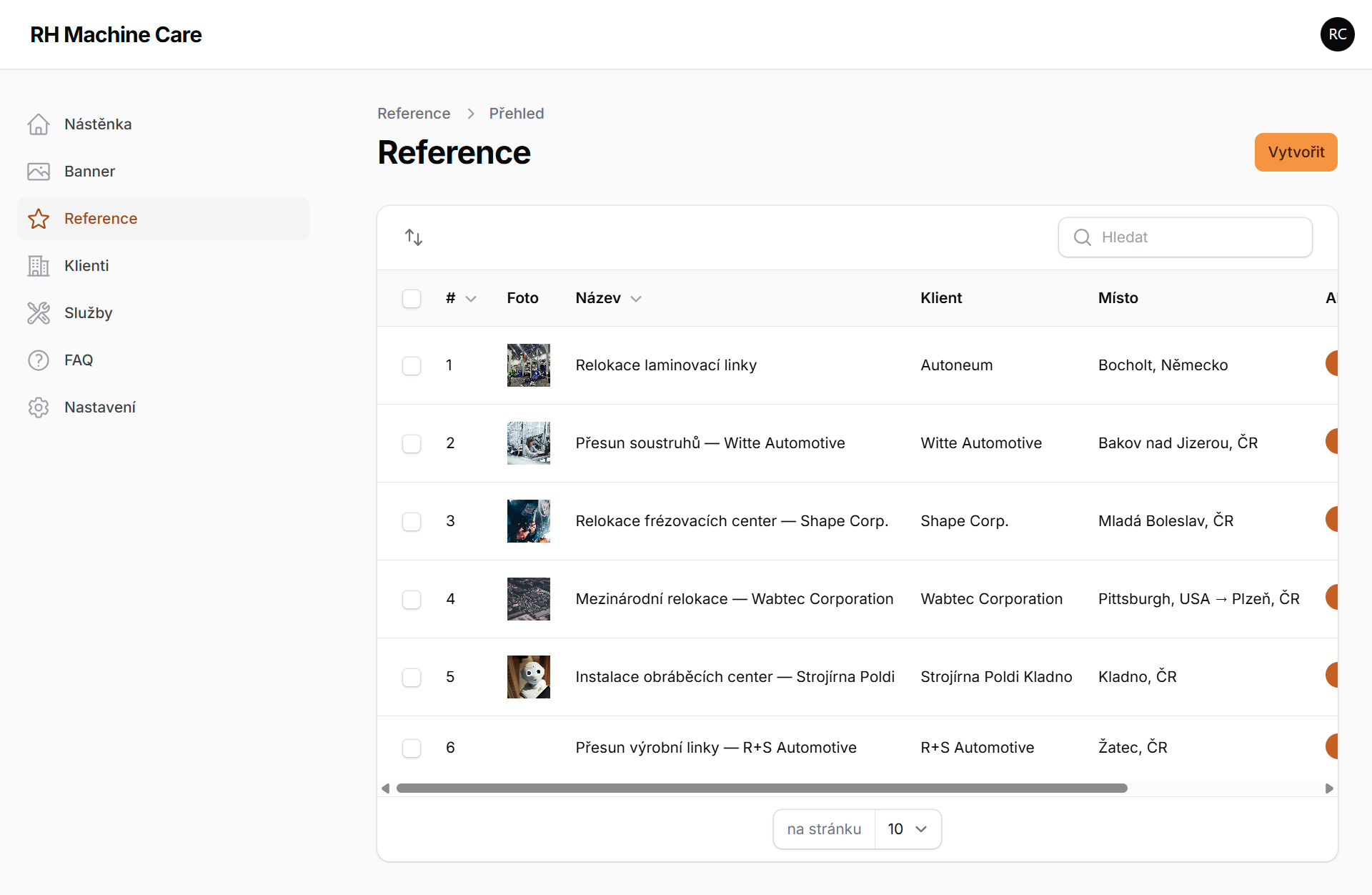Screen dimensions: 1372x895
Task: Click Relokace frézovacích center — Shape Corp.
Action: point(732,521)
